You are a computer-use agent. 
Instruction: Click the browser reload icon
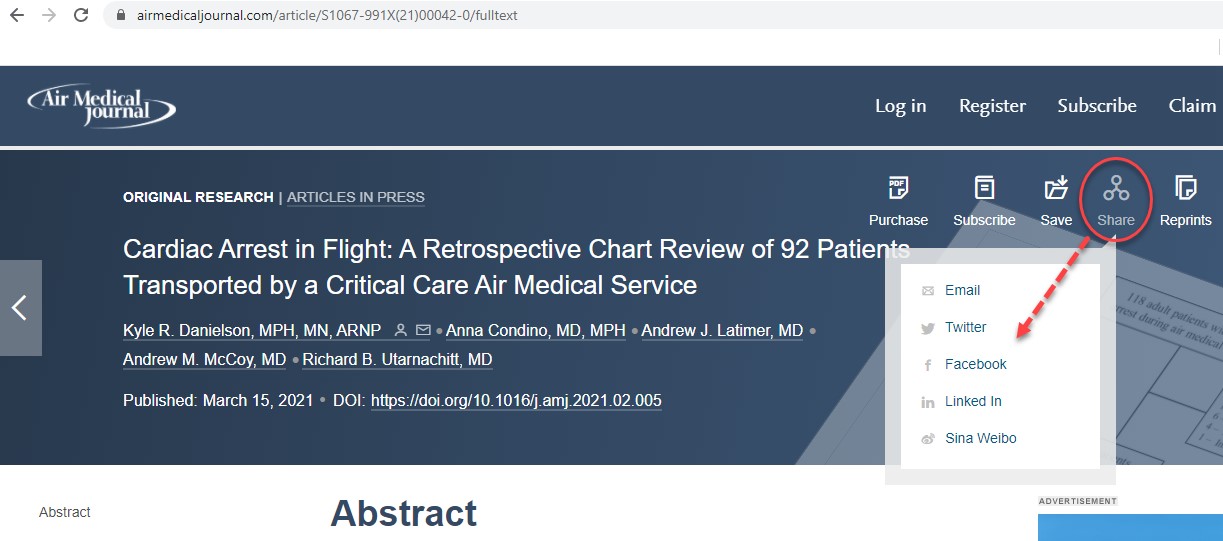click(x=81, y=16)
